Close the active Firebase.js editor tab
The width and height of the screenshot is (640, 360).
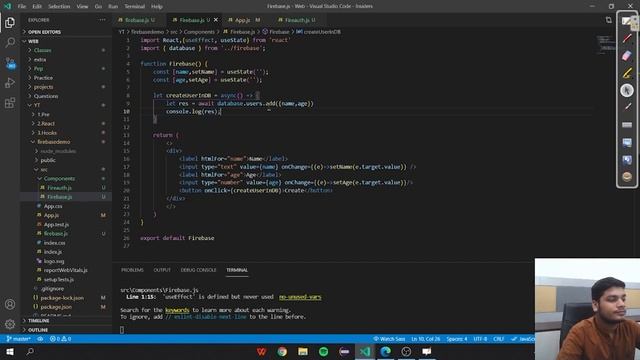[216, 20]
